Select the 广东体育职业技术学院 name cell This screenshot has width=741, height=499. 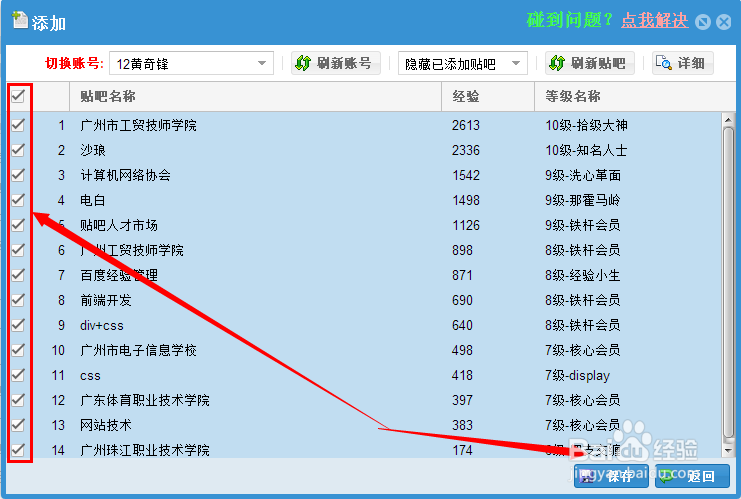click(x=145, y=401)
